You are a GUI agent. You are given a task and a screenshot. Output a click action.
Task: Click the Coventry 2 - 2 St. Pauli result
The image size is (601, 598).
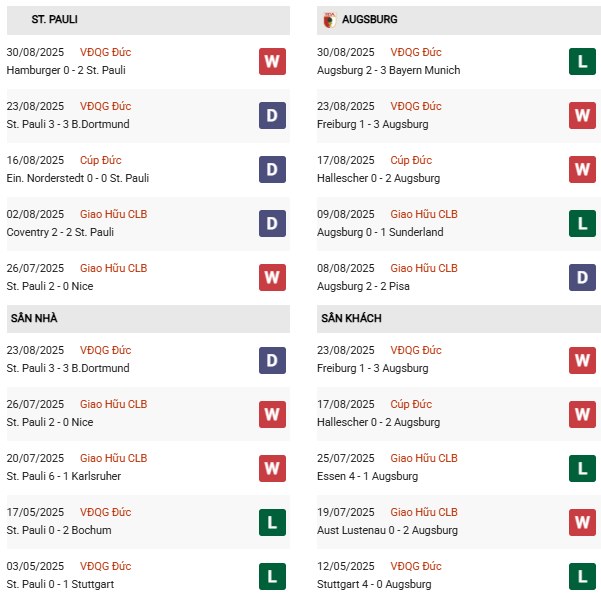click(60, 232)
